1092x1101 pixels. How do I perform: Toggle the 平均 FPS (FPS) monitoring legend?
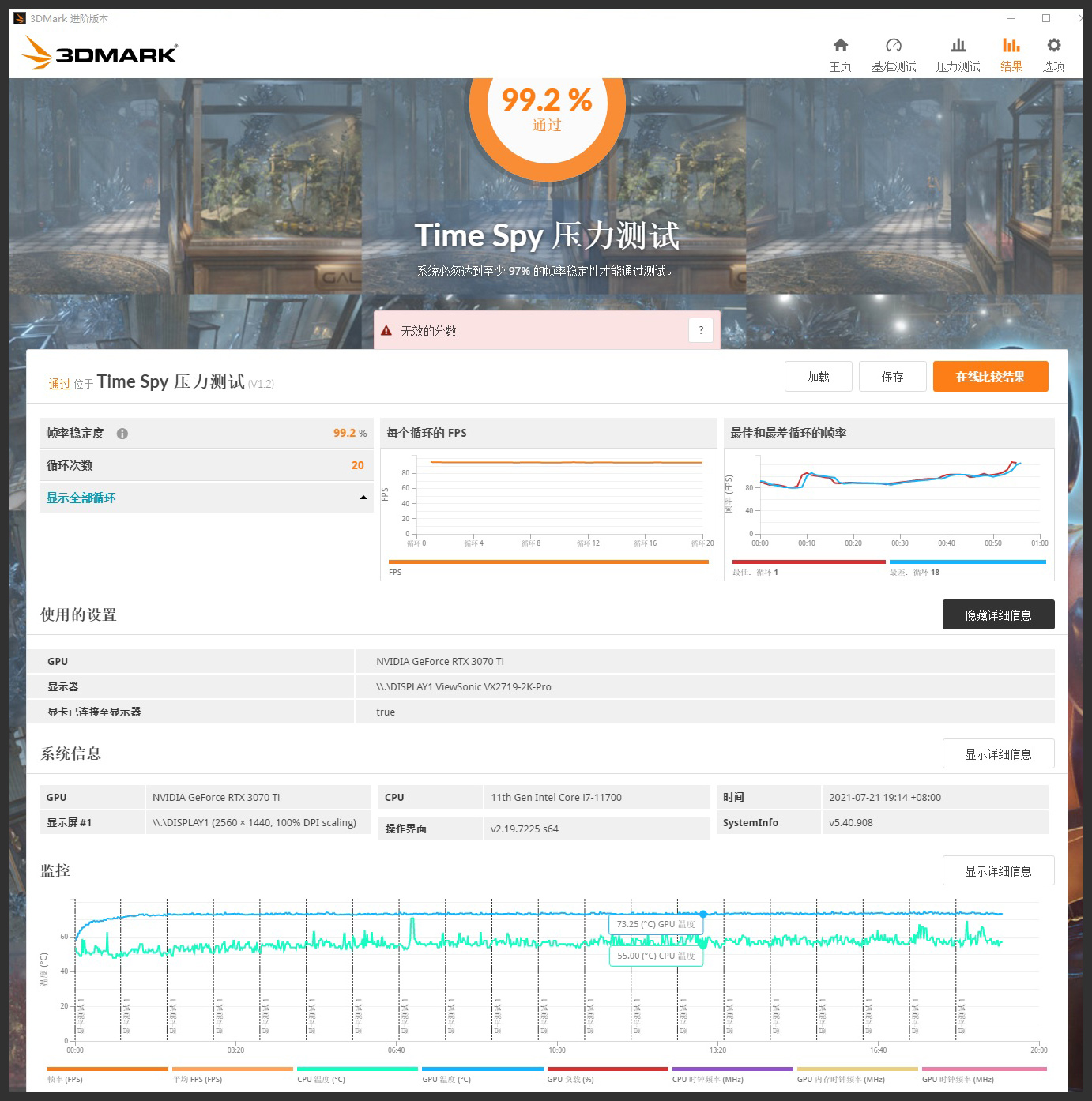[232, 1075]
